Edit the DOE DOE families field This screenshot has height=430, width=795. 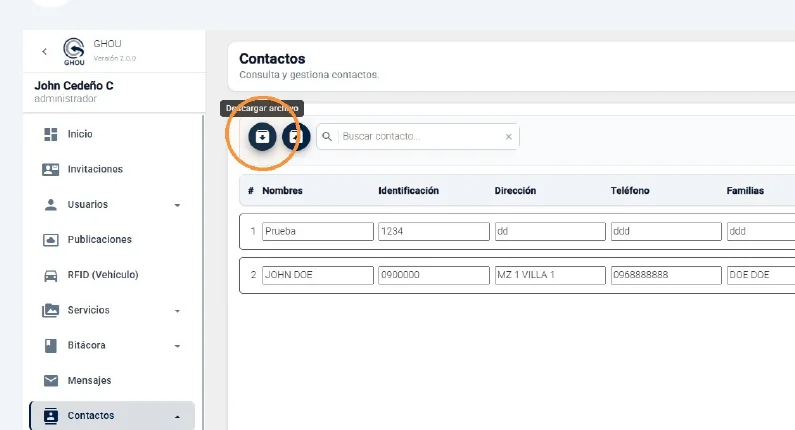(x=761, y=275)
